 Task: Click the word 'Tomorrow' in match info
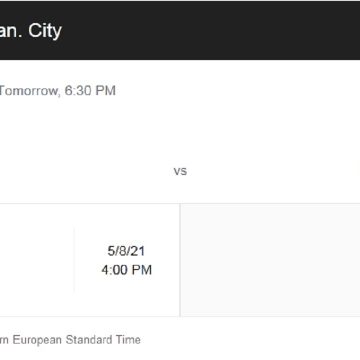tap(29, 91)
